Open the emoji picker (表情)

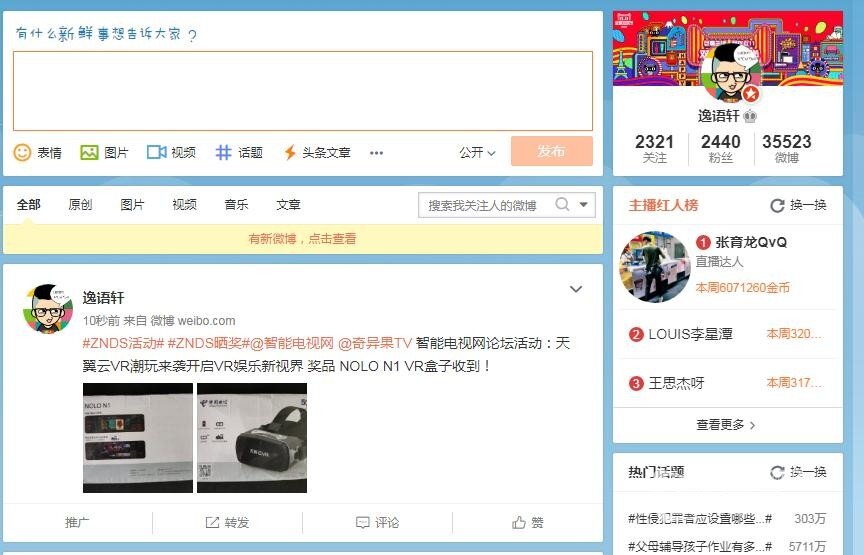pyautogui.click(x=37, y=152)
